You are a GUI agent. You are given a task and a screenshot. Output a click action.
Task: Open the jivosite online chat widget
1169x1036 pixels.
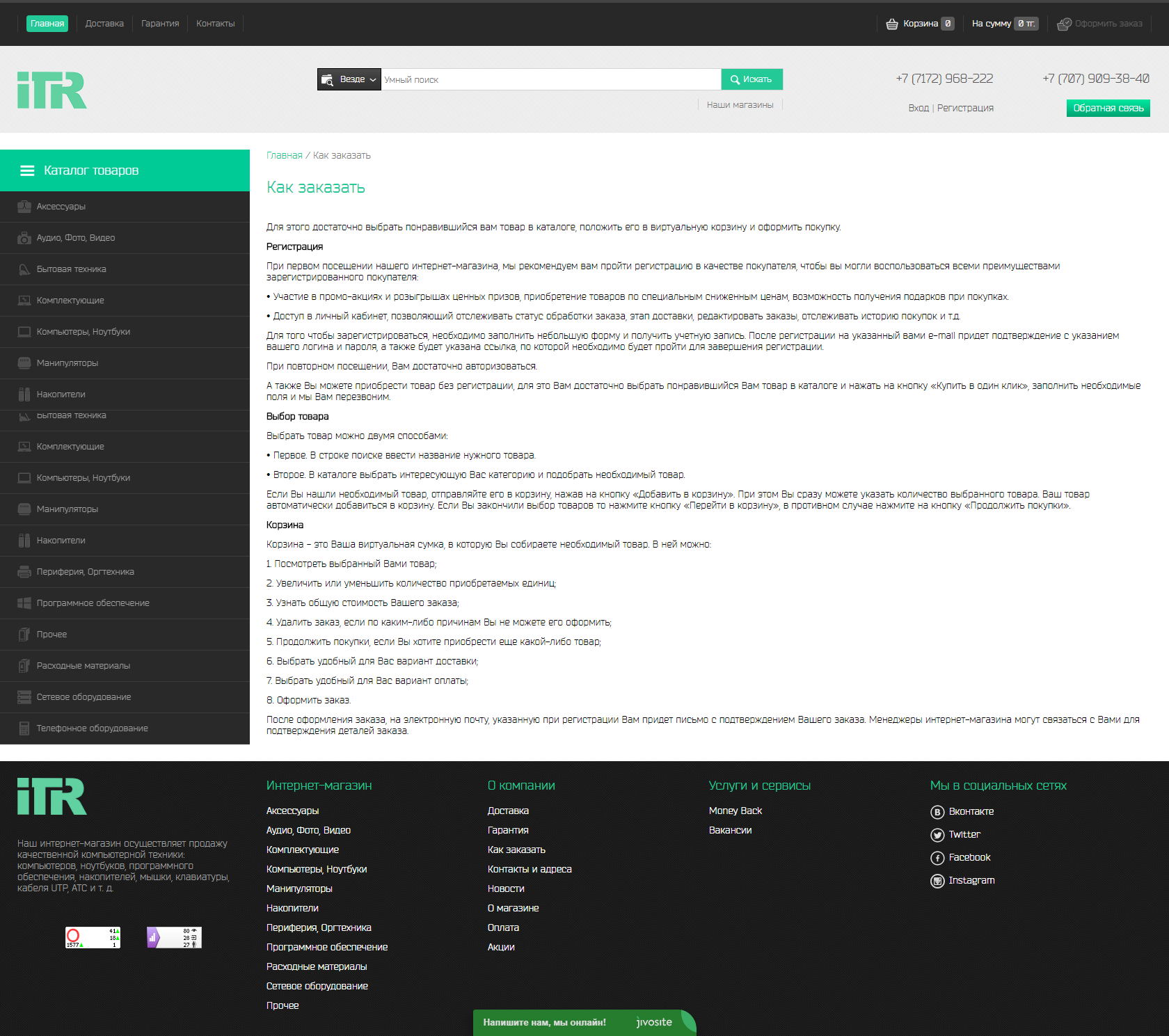pyautogui.click(x=584, y=1023)
